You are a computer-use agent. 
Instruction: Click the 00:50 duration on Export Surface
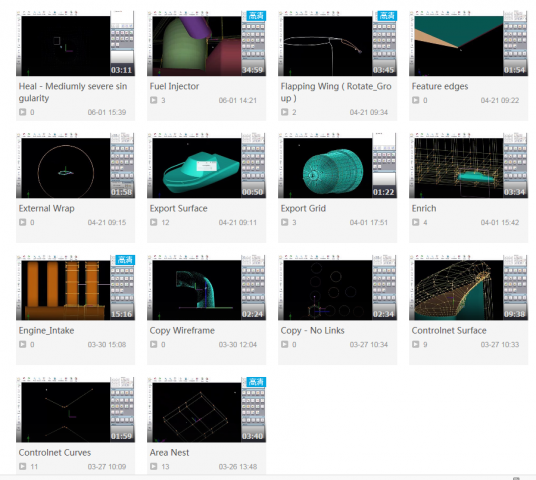[x=253, y=192]
